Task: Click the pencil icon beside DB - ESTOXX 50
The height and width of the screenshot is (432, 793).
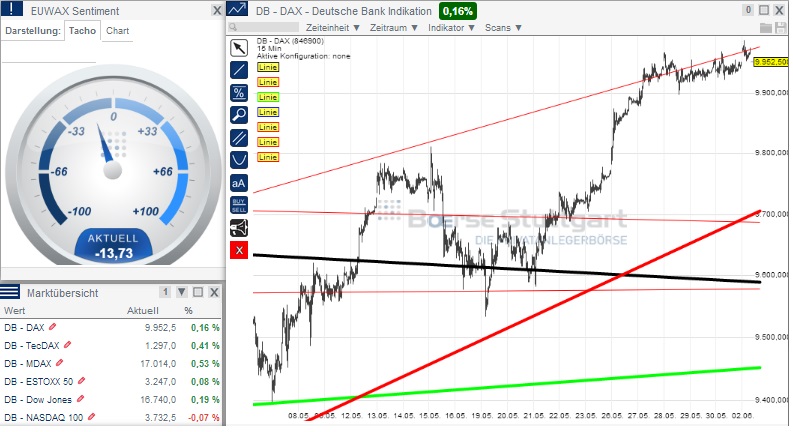Action: [81, 381]
